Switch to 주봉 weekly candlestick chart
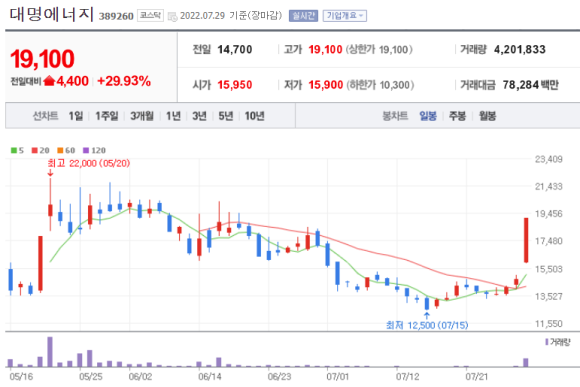580x387 pixels. (457, 116)
